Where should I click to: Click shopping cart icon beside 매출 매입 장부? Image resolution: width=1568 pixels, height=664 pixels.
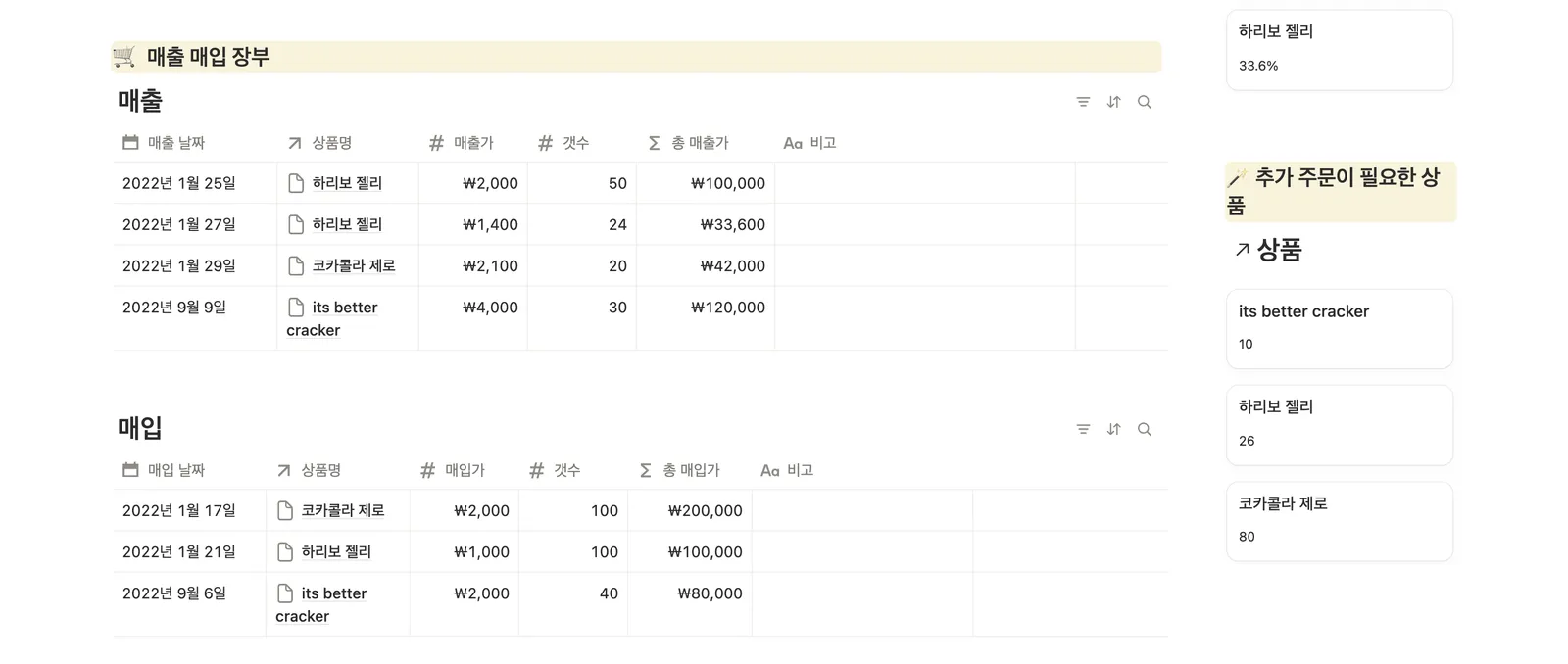(x=124, y=56)
